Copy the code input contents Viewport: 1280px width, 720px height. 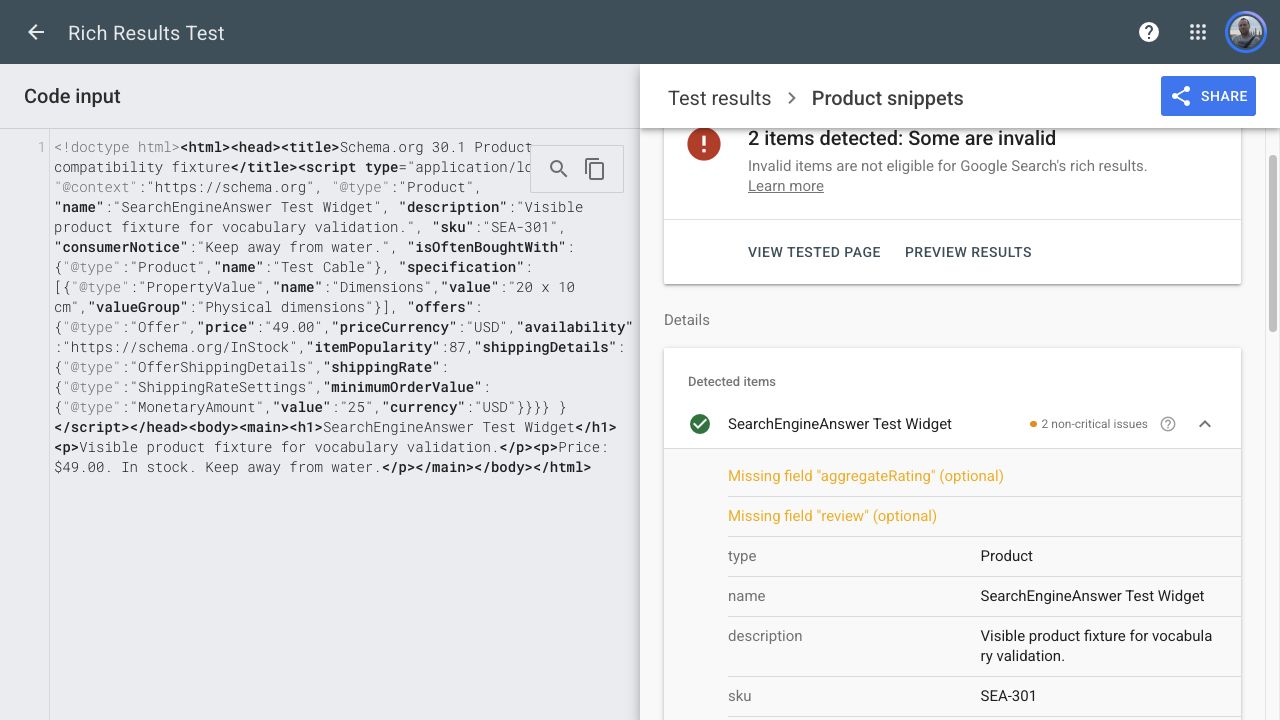tap(595, 169)
